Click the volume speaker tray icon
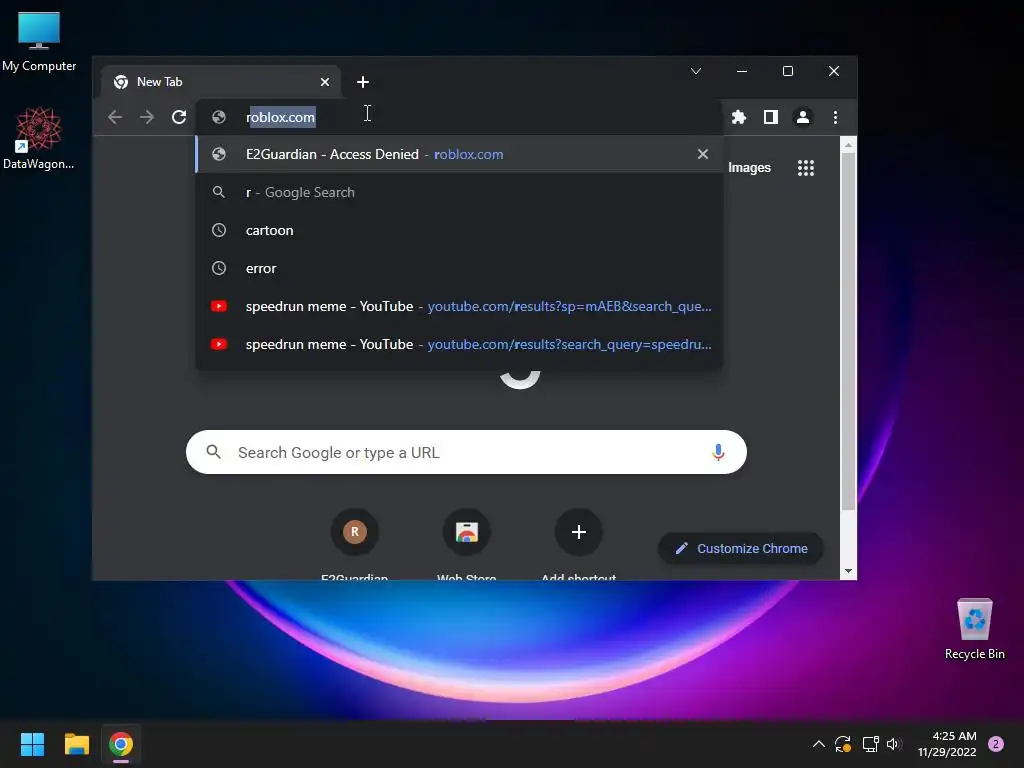Viewport: 1024px width, 768px height. click(x=894, y=744)
